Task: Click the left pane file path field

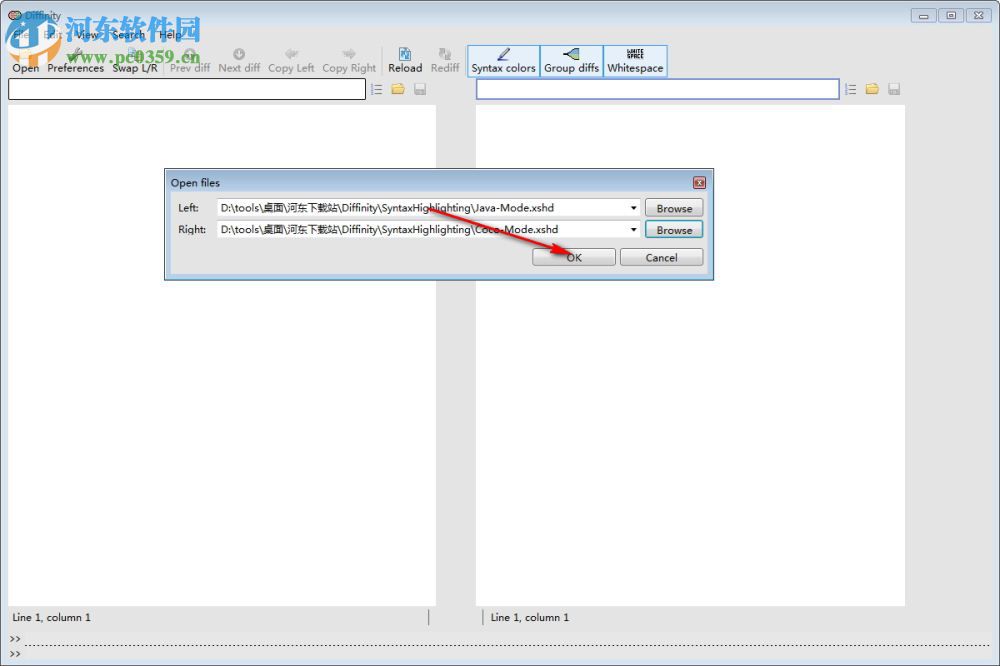Action: click(187, 89)
